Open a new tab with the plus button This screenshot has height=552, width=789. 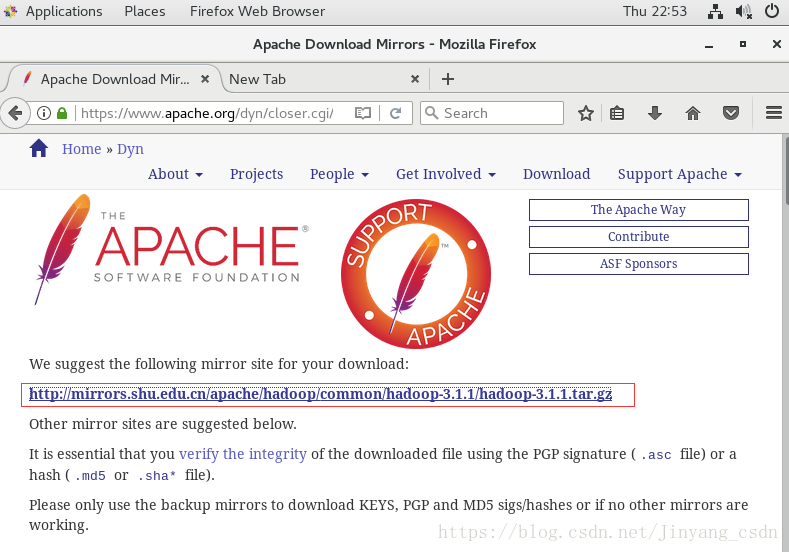tap(448, 79)
